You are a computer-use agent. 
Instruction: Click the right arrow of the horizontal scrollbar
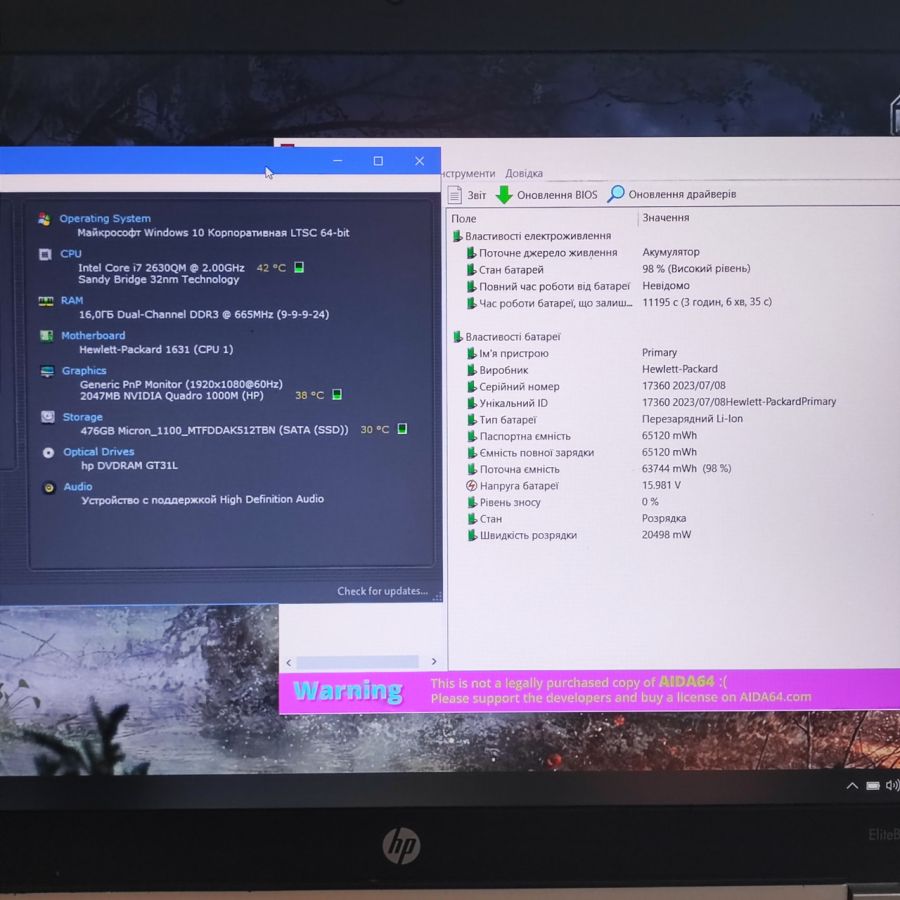(x=434, y=662)
